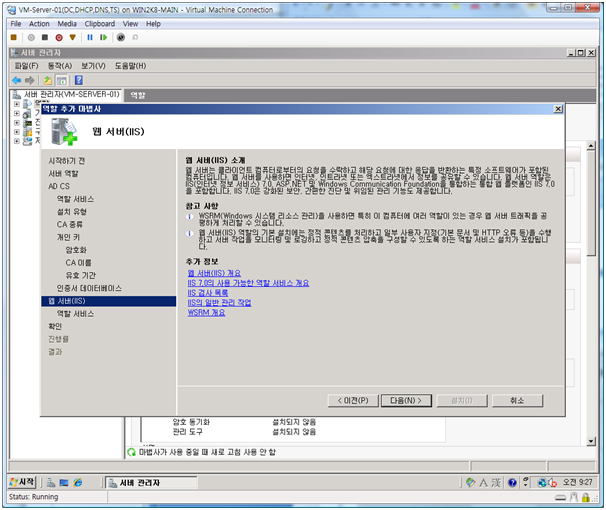The height and width of the screenshot is (510, 606).
Task: Open the File menu of VM Connection
Action: (16, 24)
